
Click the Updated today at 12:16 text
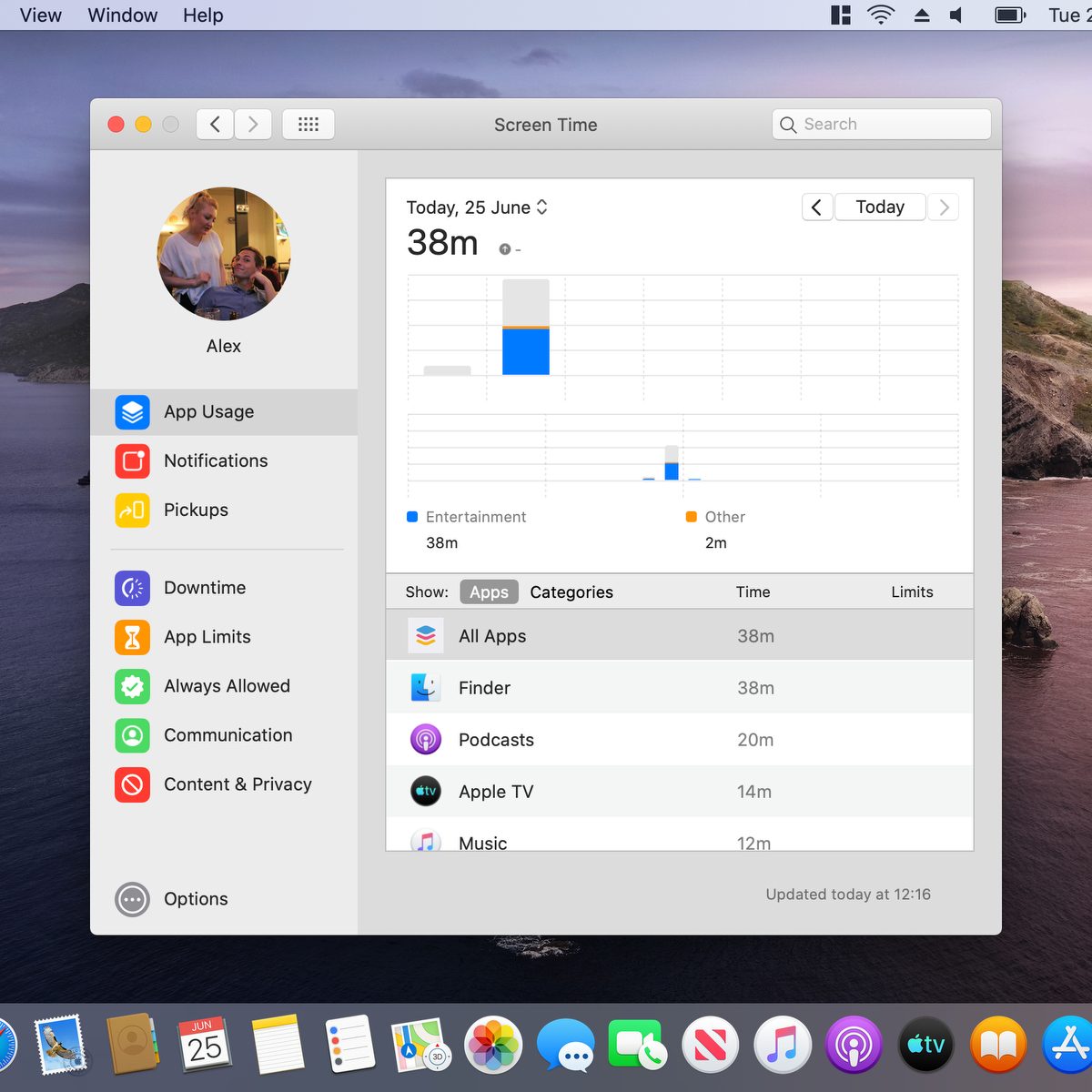pos(848,895)
